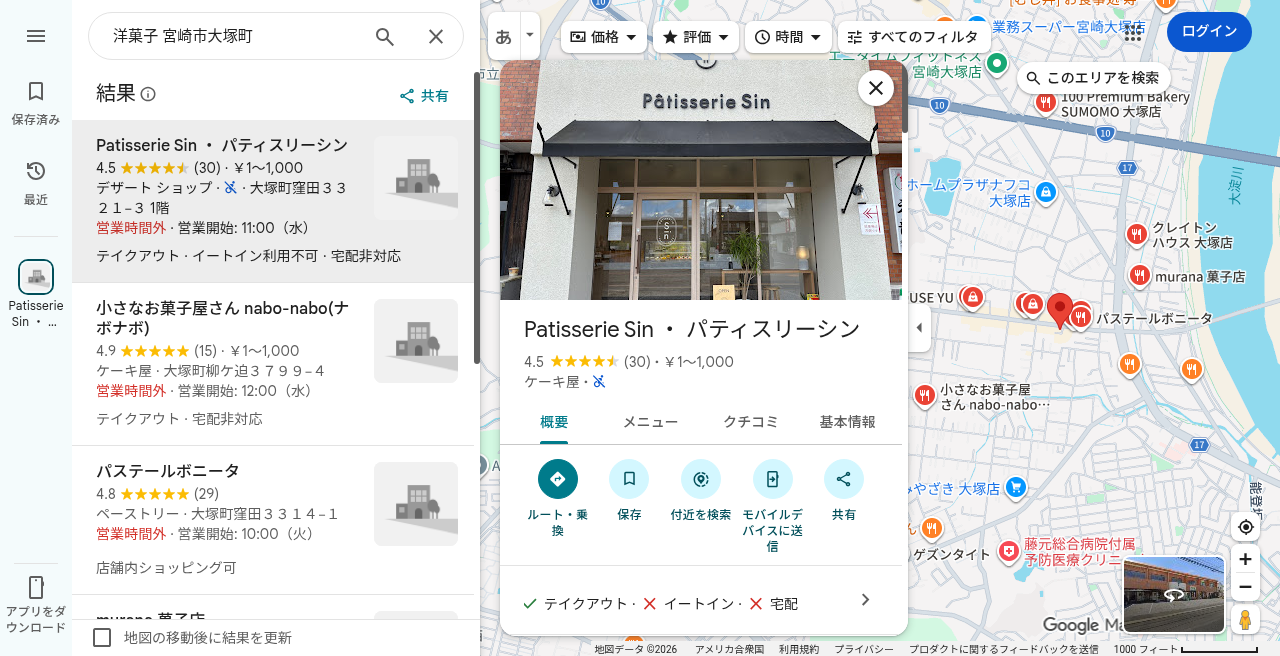Click the red selected location pin
This screenshot has height=656, width=1280.
pyautogui.click(x=1059, y=309)
